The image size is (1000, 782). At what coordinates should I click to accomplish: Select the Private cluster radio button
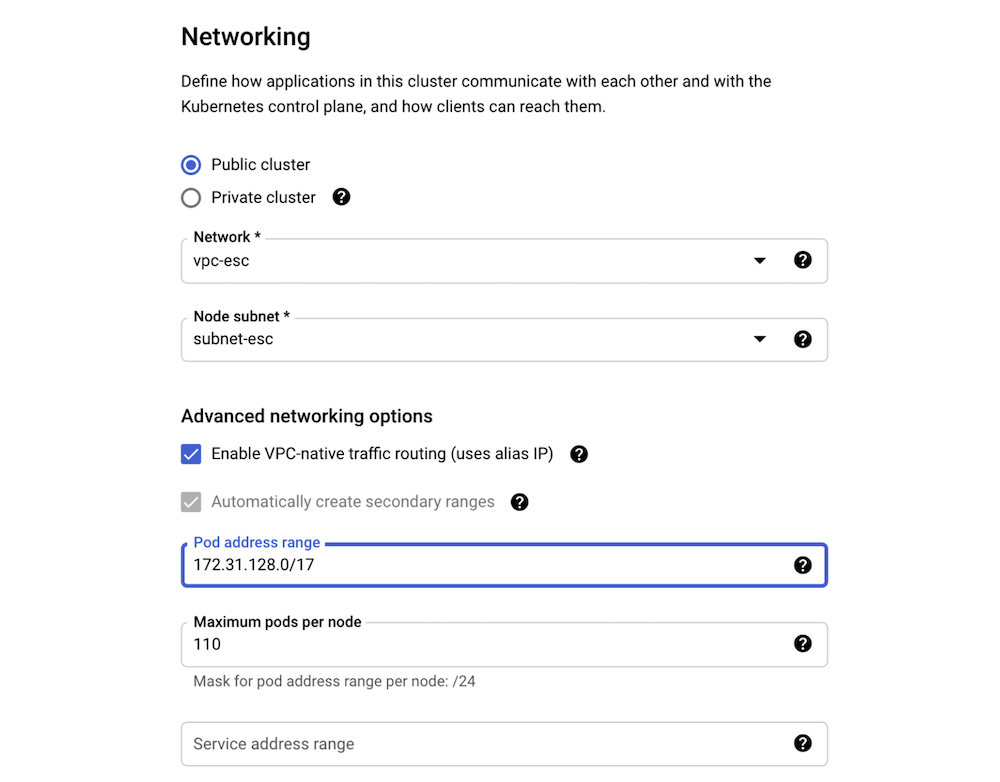pyautogui.click(x=190, y=197)
